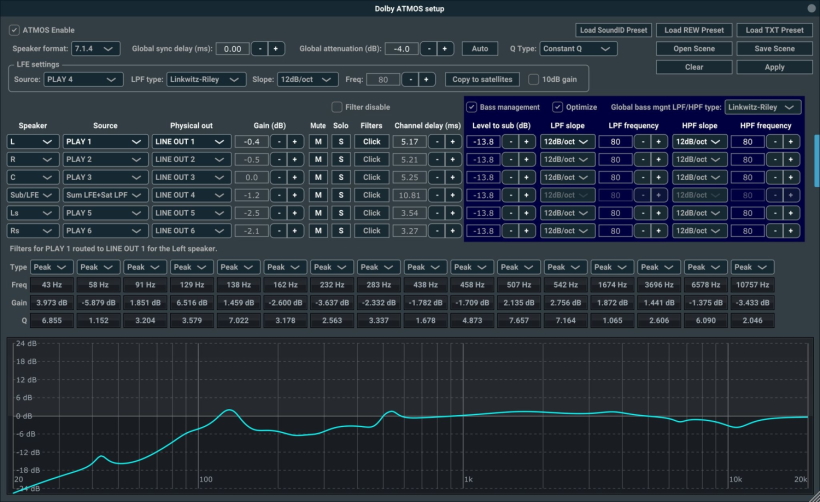Increase L row Level to sub
Image resolution: width=820 pixels, height=502 pixels.
pyautogui.click(x=526, y=142)
